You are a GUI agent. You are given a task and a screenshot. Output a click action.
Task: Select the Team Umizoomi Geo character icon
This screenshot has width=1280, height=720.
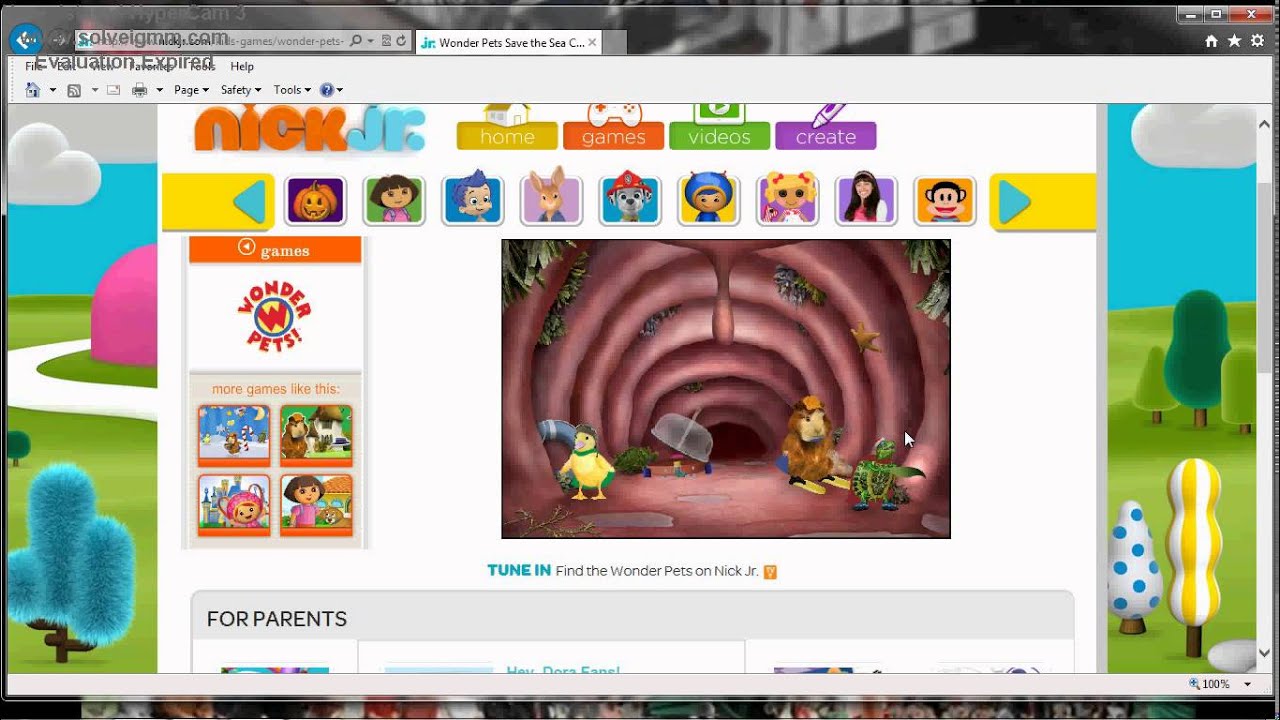(x=709, y=200)
